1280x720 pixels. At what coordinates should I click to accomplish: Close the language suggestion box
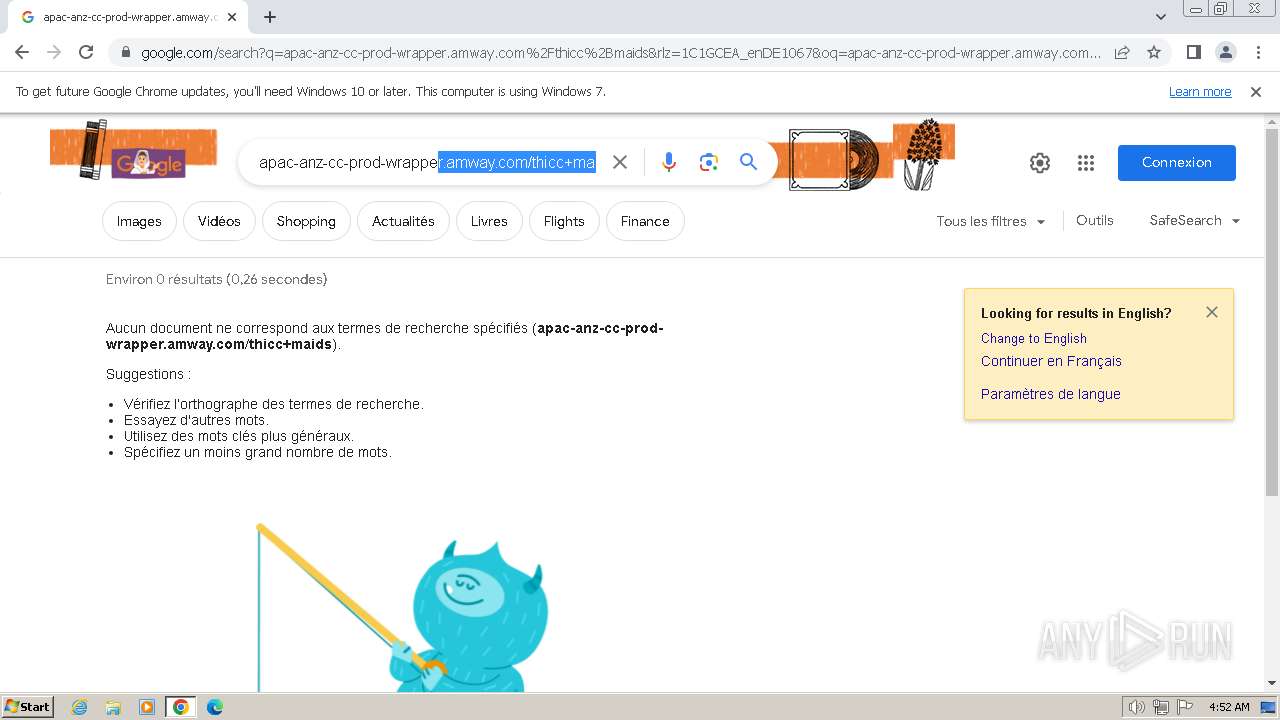click(1212, 312)
